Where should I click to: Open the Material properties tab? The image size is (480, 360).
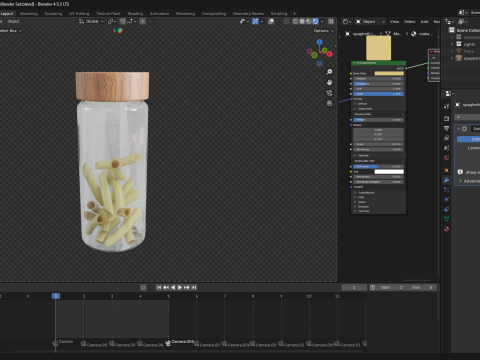(447, 228)
